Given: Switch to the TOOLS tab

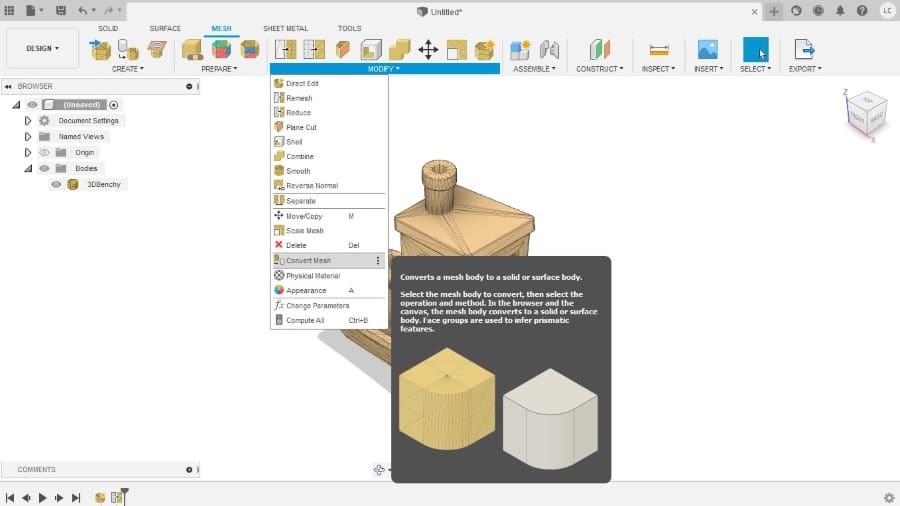Looking at the screenshot, I should pos(349,28).
